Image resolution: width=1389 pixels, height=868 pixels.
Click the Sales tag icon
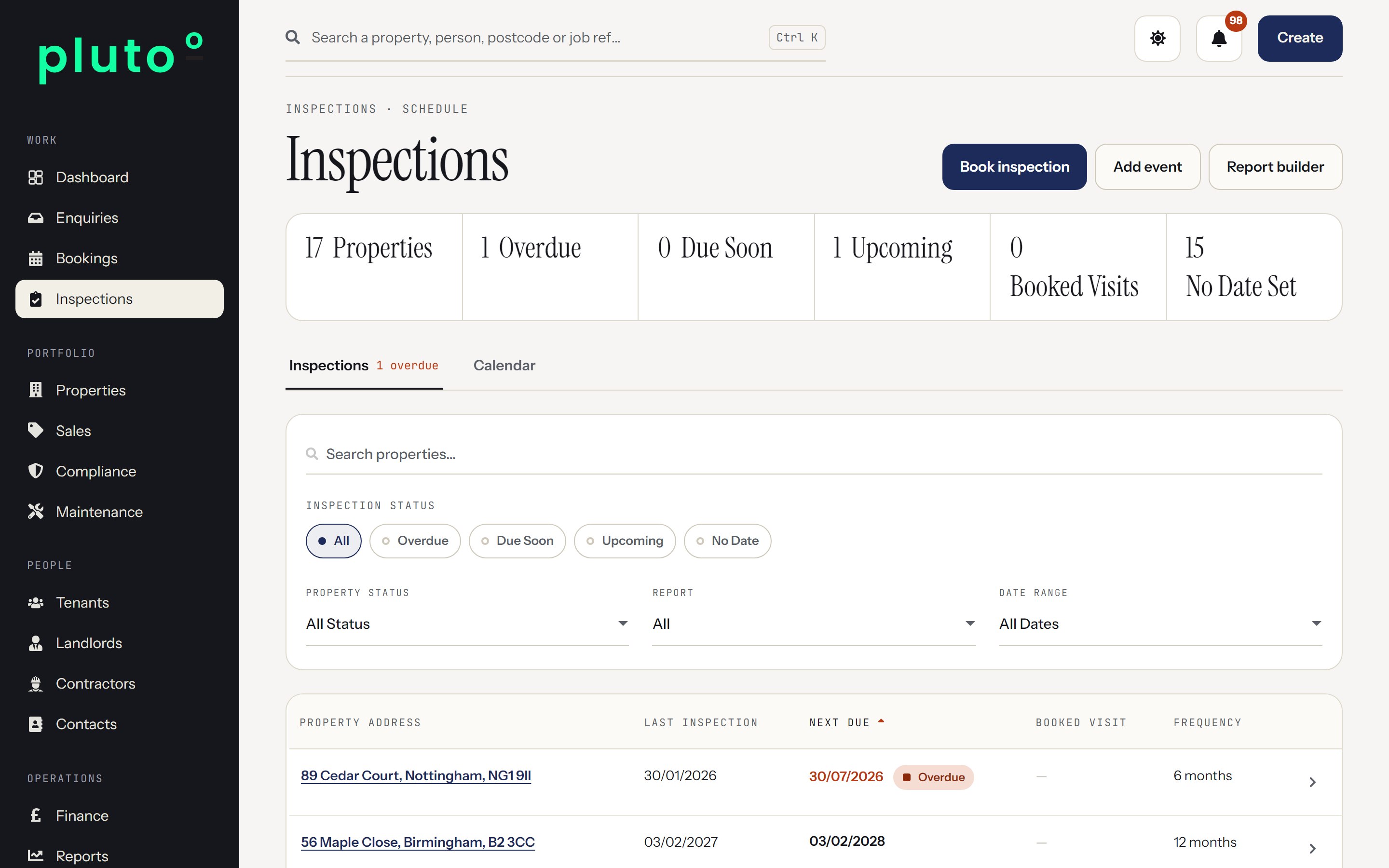[36, 431]
